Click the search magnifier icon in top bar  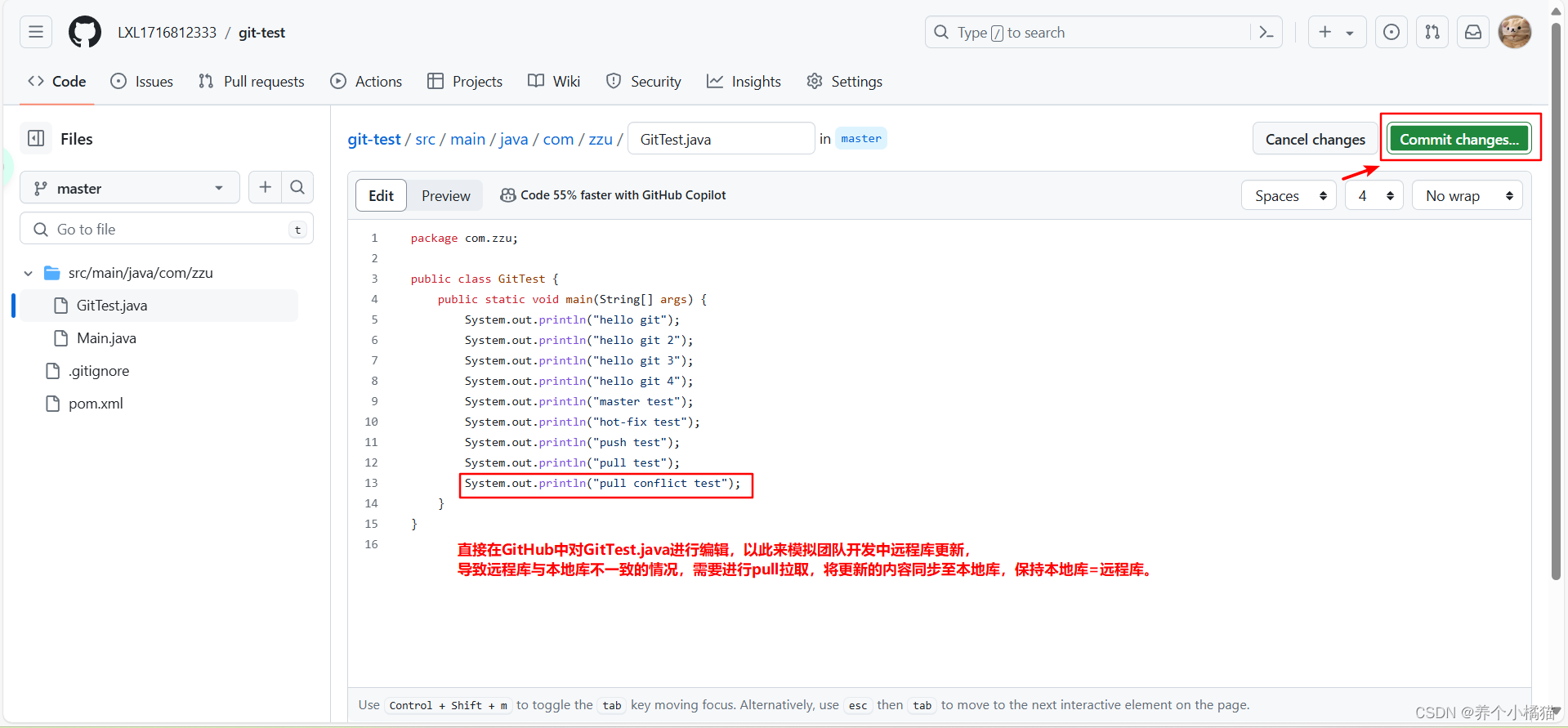(941, 32)
